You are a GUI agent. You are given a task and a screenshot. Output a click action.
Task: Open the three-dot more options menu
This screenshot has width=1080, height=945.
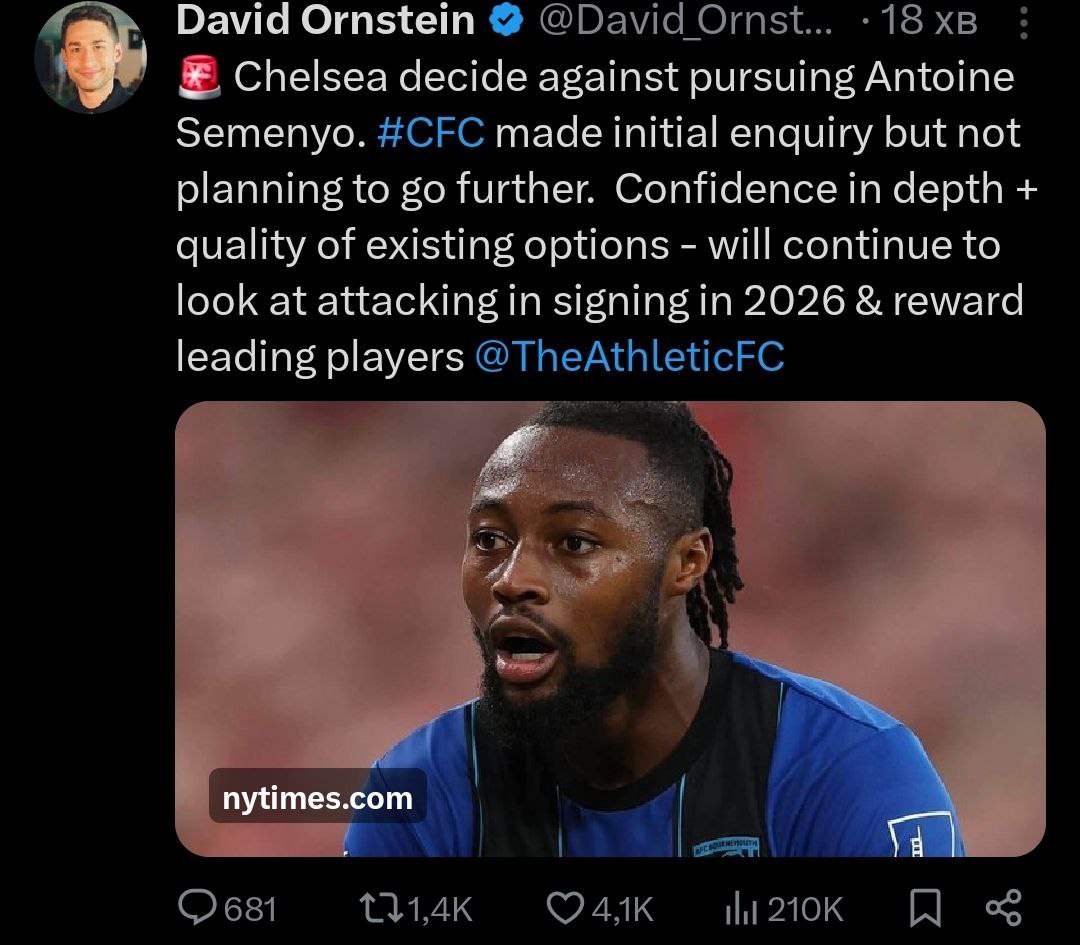point(1024,22)
